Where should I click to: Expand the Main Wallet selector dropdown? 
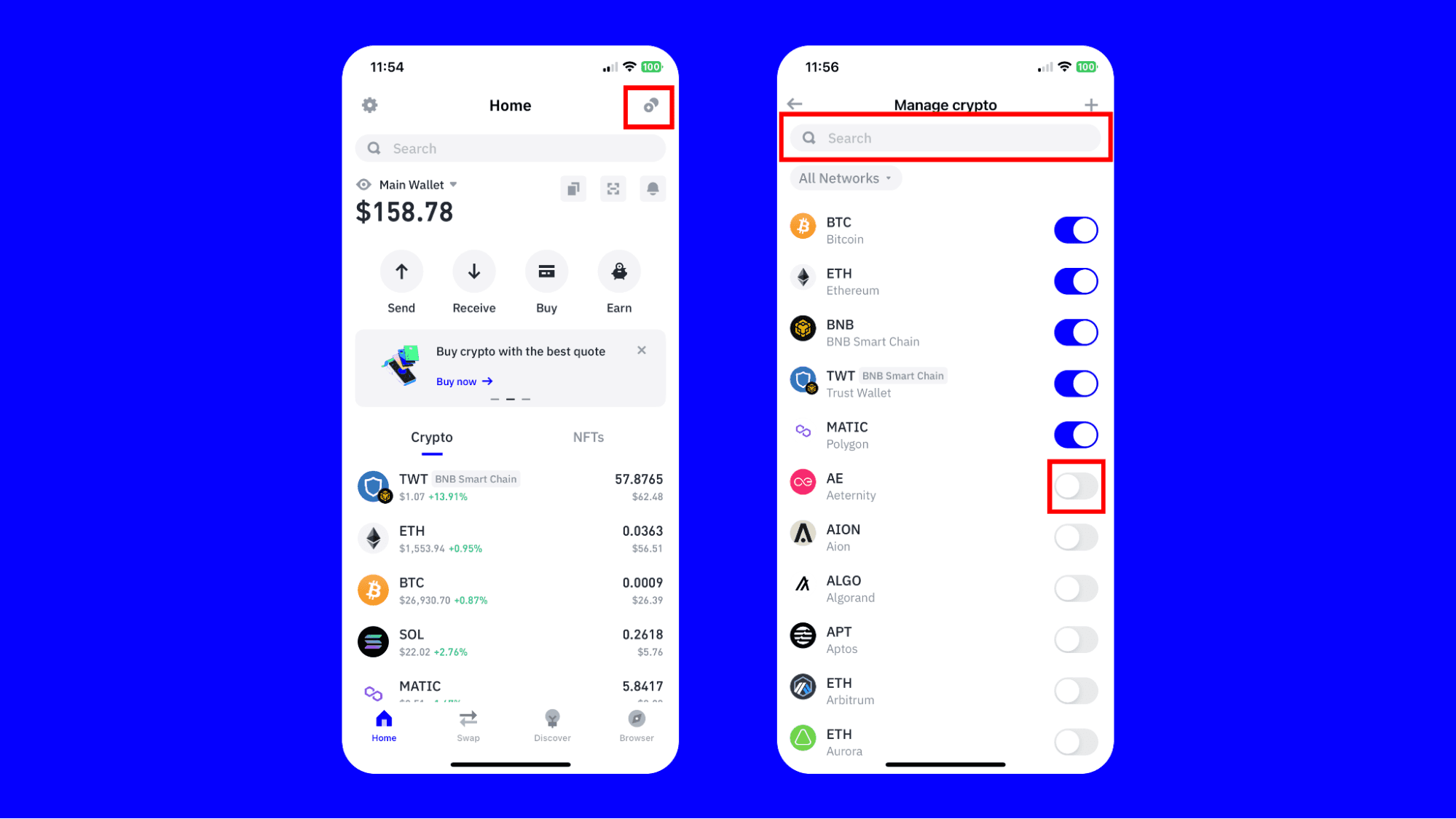[415, 184]
